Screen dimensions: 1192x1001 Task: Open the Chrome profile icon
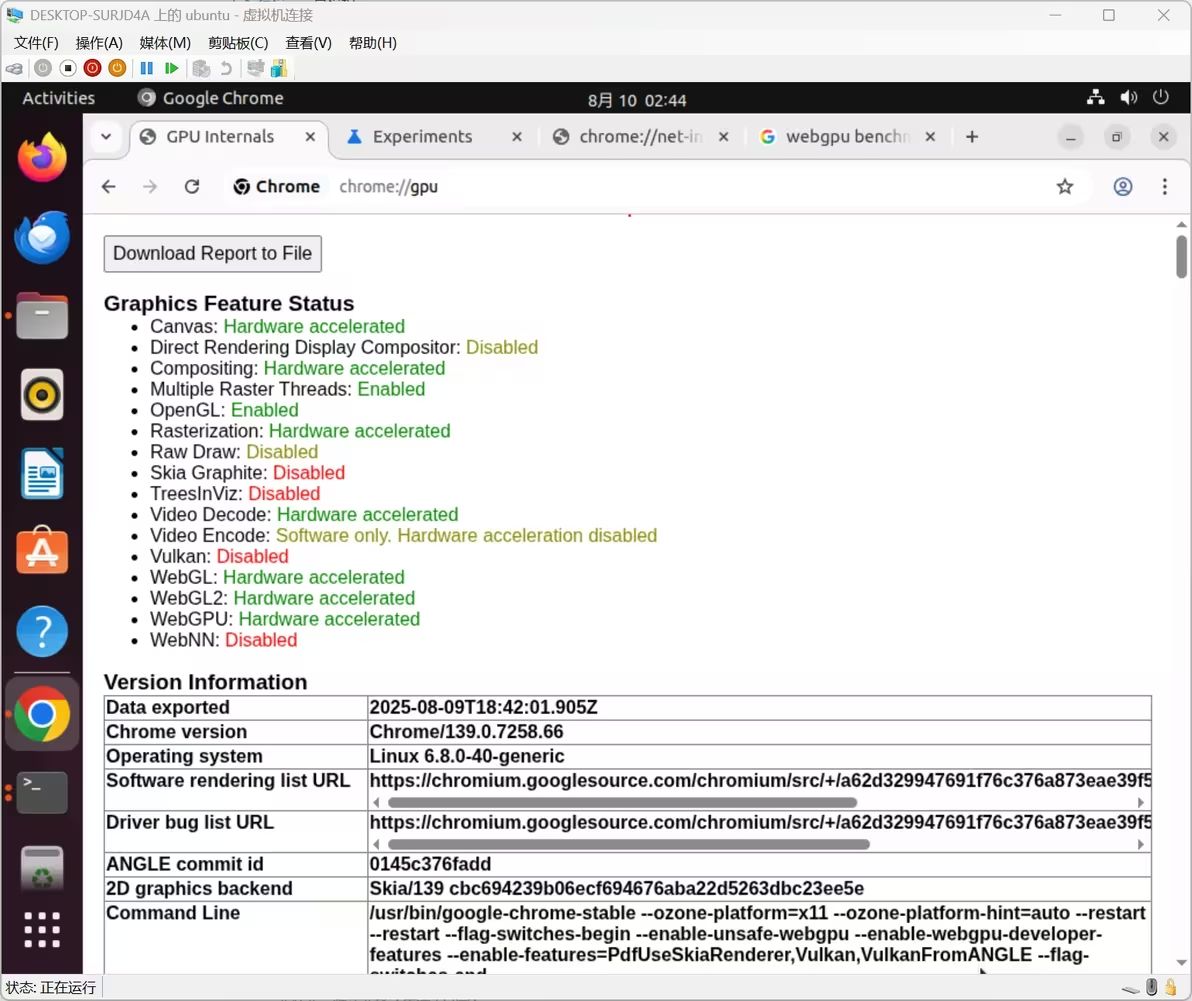click(x=1122, y=187)
